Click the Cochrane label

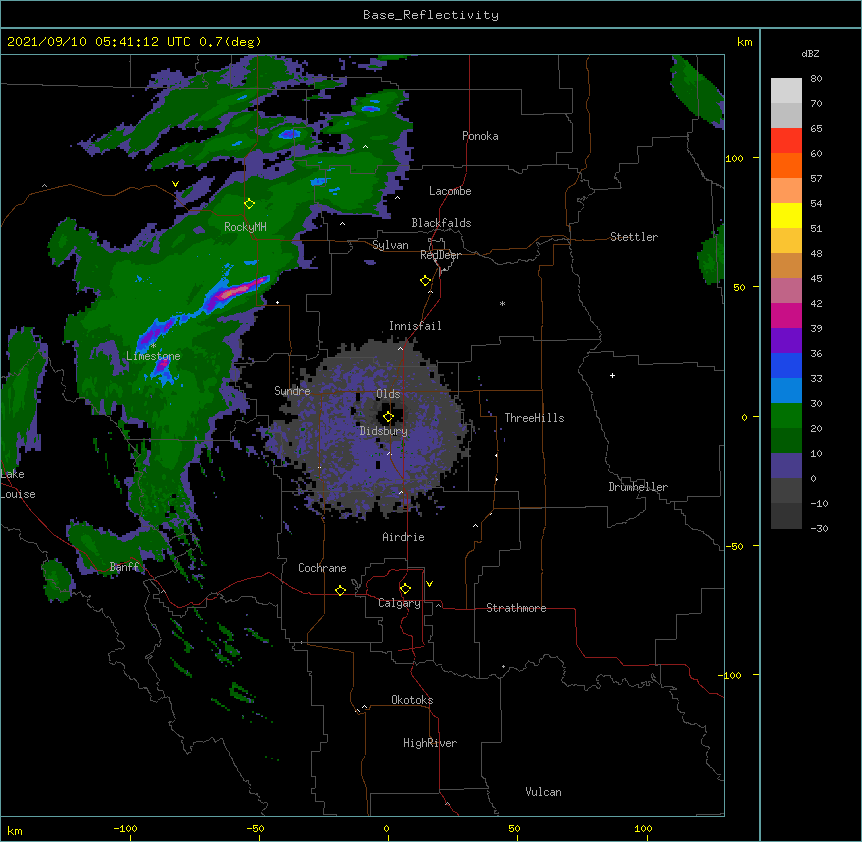(322, 568)
